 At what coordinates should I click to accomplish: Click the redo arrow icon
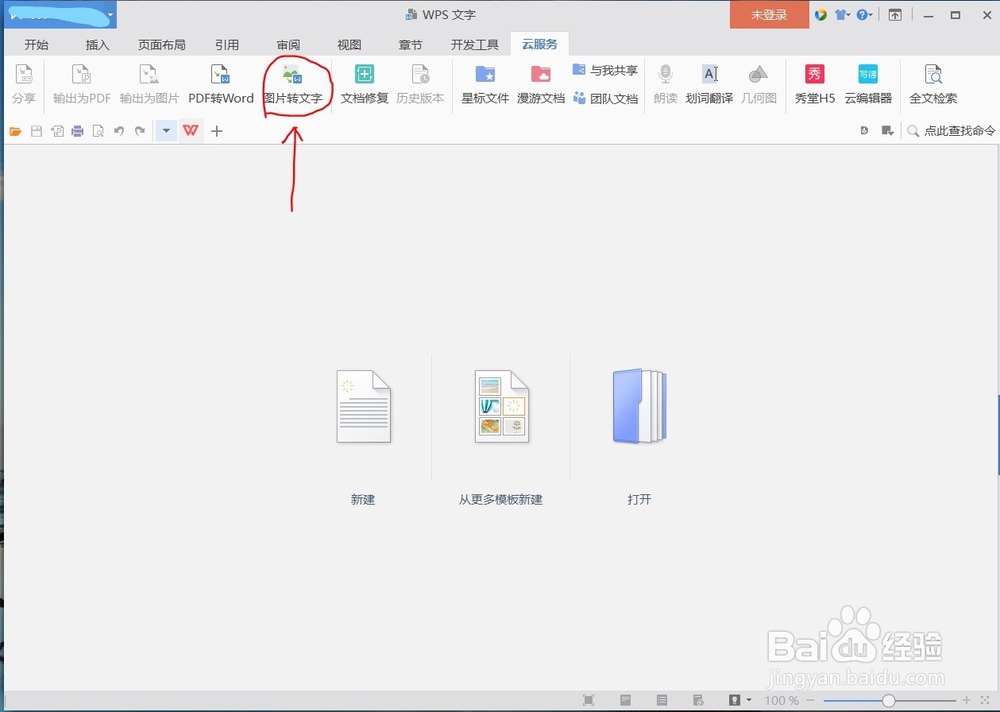pyautogui.click(x=140, y=131)
